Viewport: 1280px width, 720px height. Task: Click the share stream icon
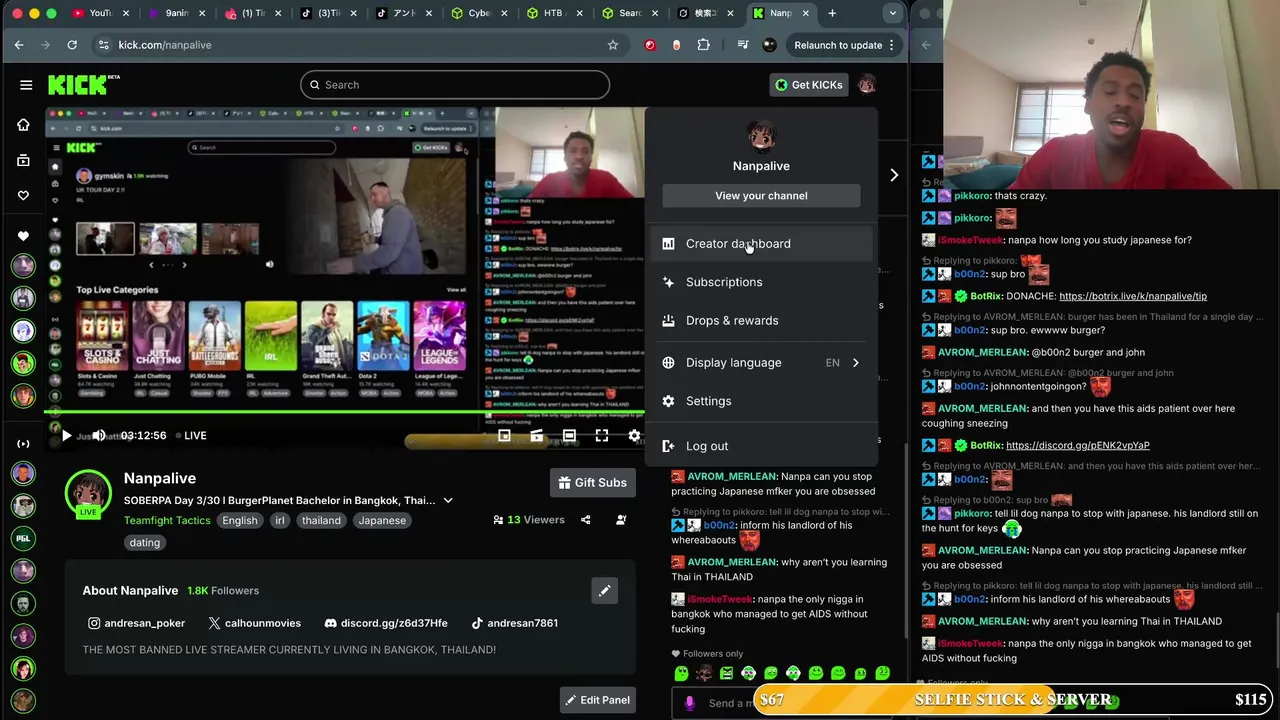coord(586,520)
